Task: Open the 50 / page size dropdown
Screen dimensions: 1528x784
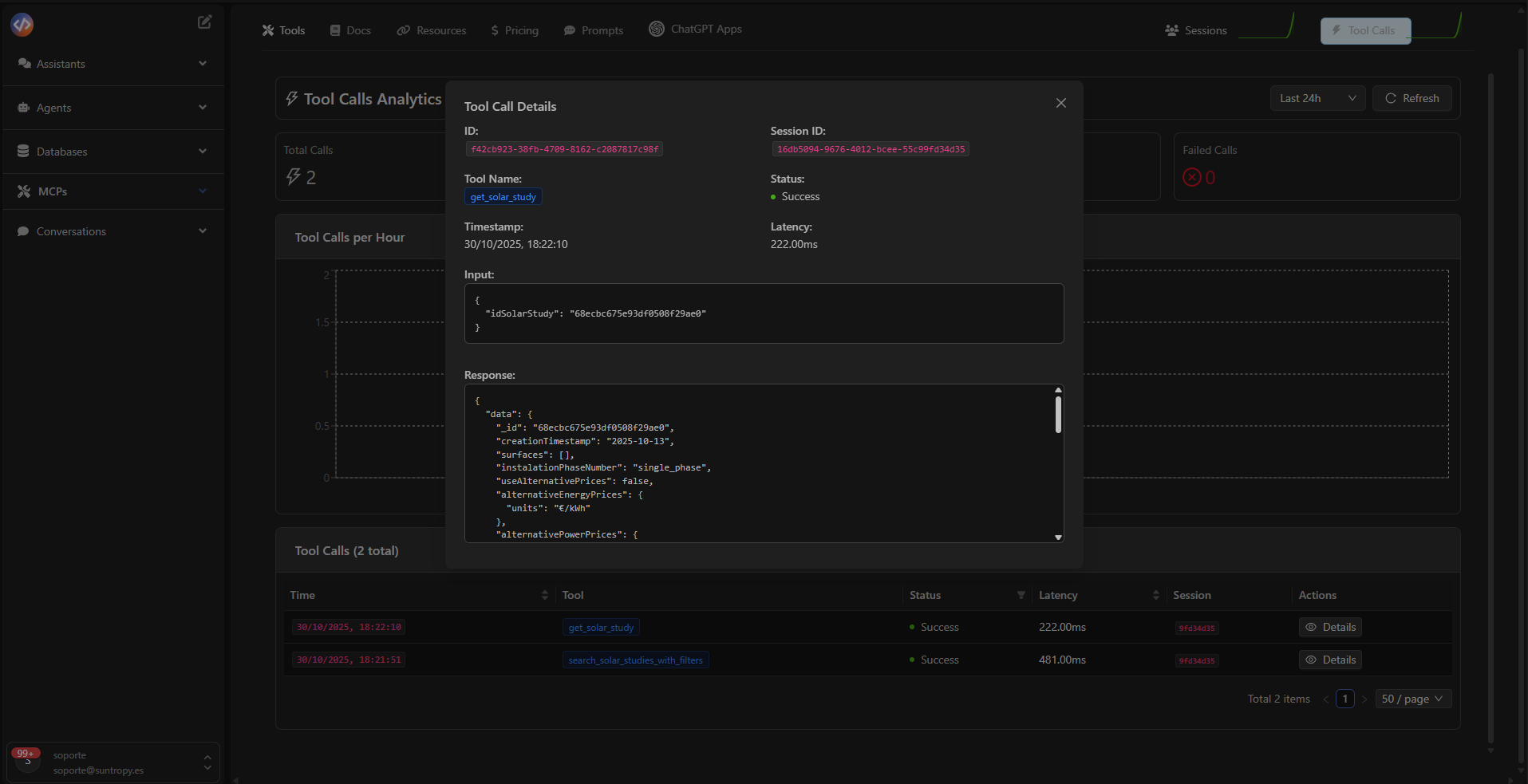Action: click(x=1412, y=699)
